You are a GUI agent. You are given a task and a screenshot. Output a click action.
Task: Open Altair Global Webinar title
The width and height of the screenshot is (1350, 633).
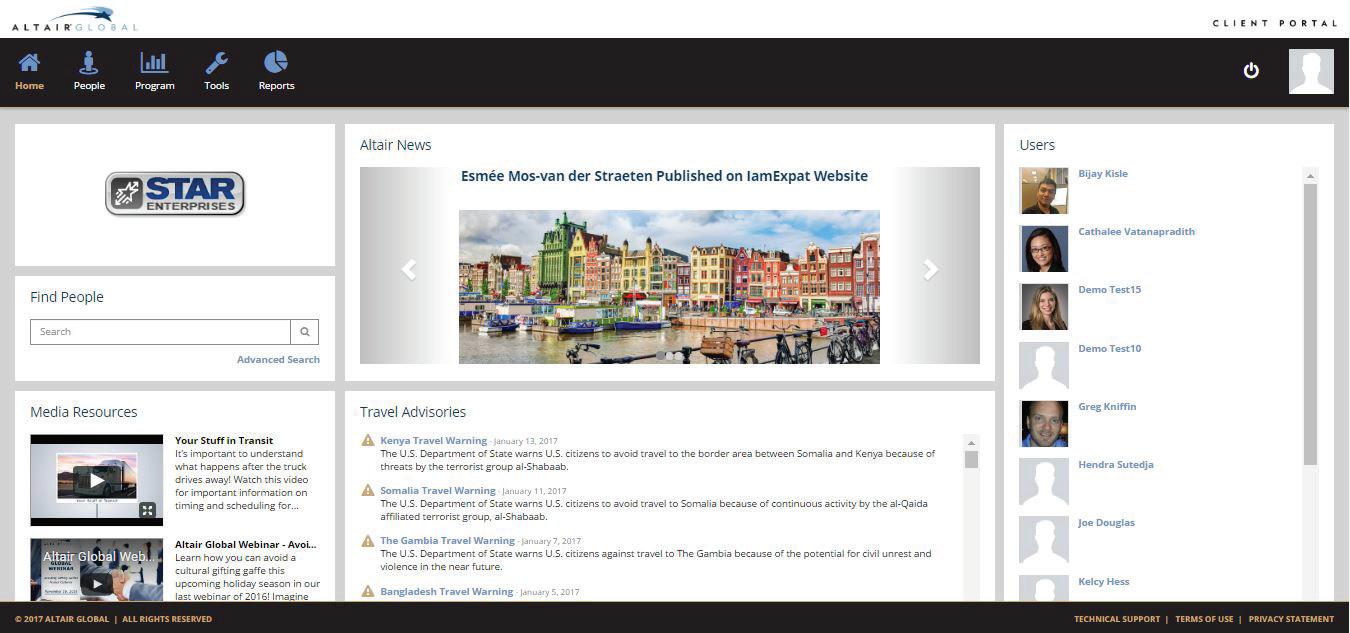coord(246,545)
